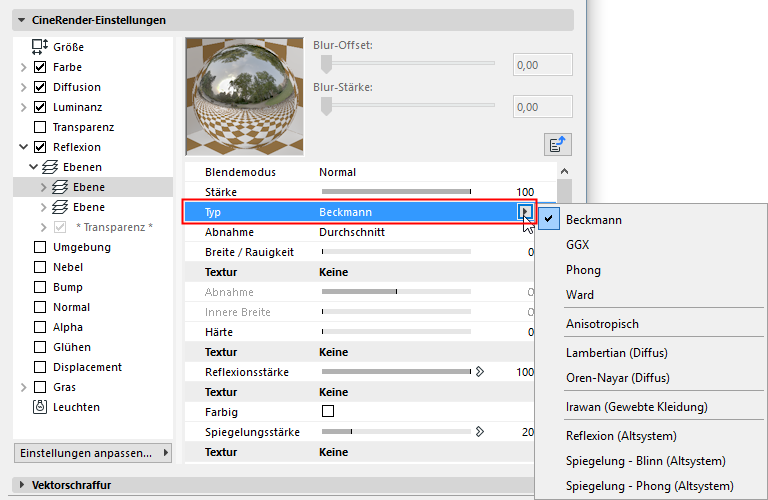Click the Blur-Offset value field
This screenshot has width=768, height=500.
[543, 65]
